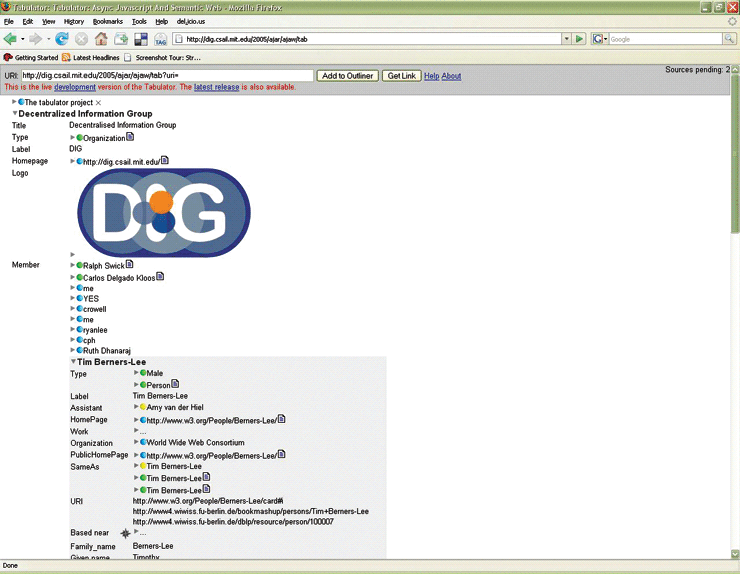This screenshot has width=740, height=574.
Task: Click the vertical scrollbar thumb
Action: 735,153
